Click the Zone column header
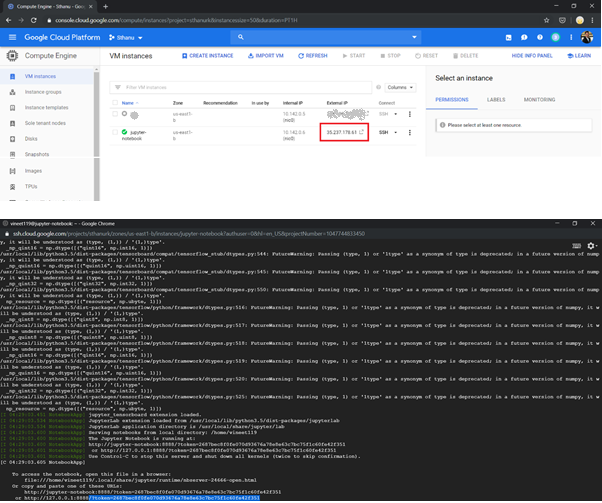The image size is (602, 503). [177, 103]
